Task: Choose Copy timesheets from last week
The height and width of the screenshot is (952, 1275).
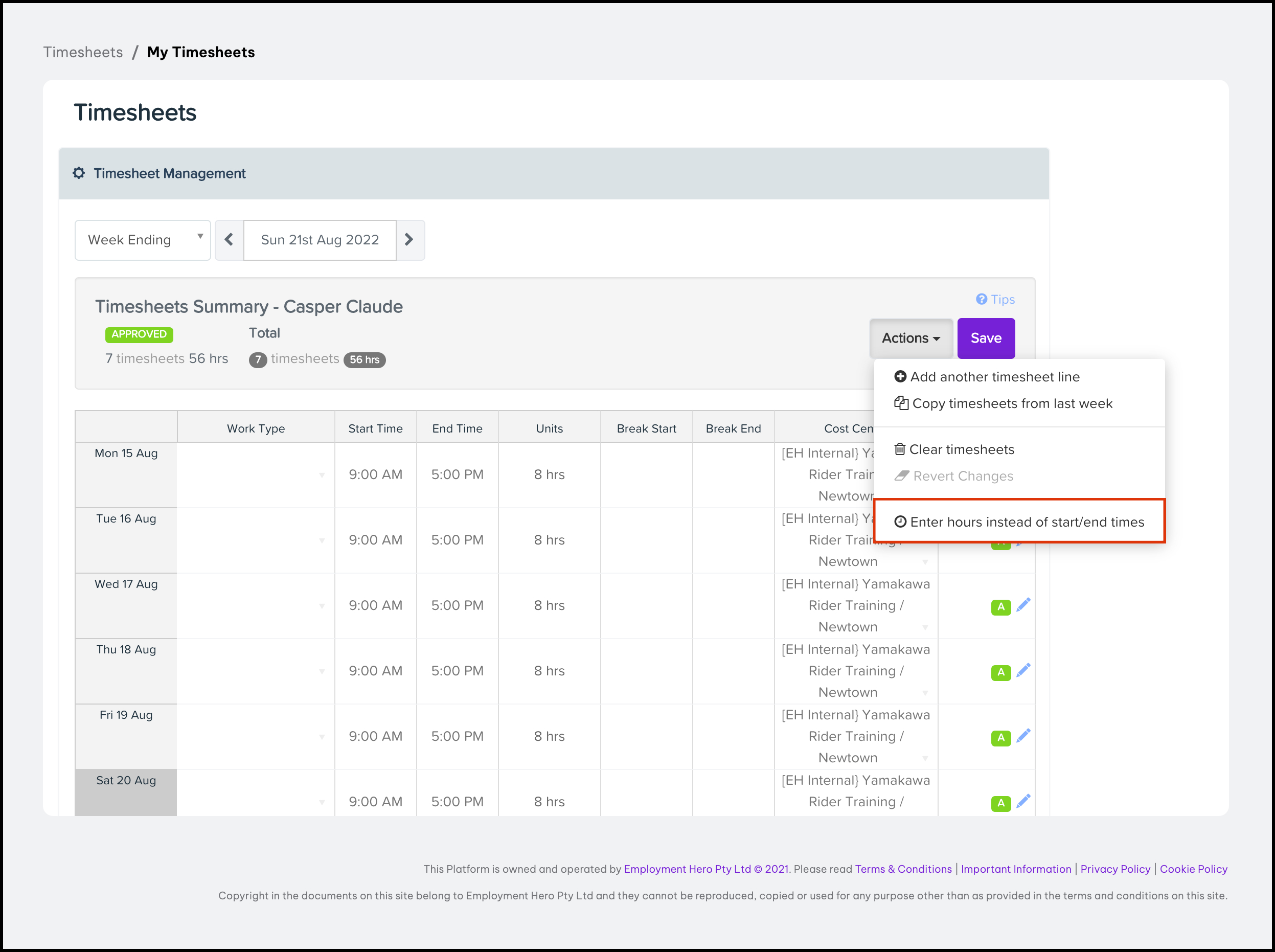Action: click(x=1011, y=403)
